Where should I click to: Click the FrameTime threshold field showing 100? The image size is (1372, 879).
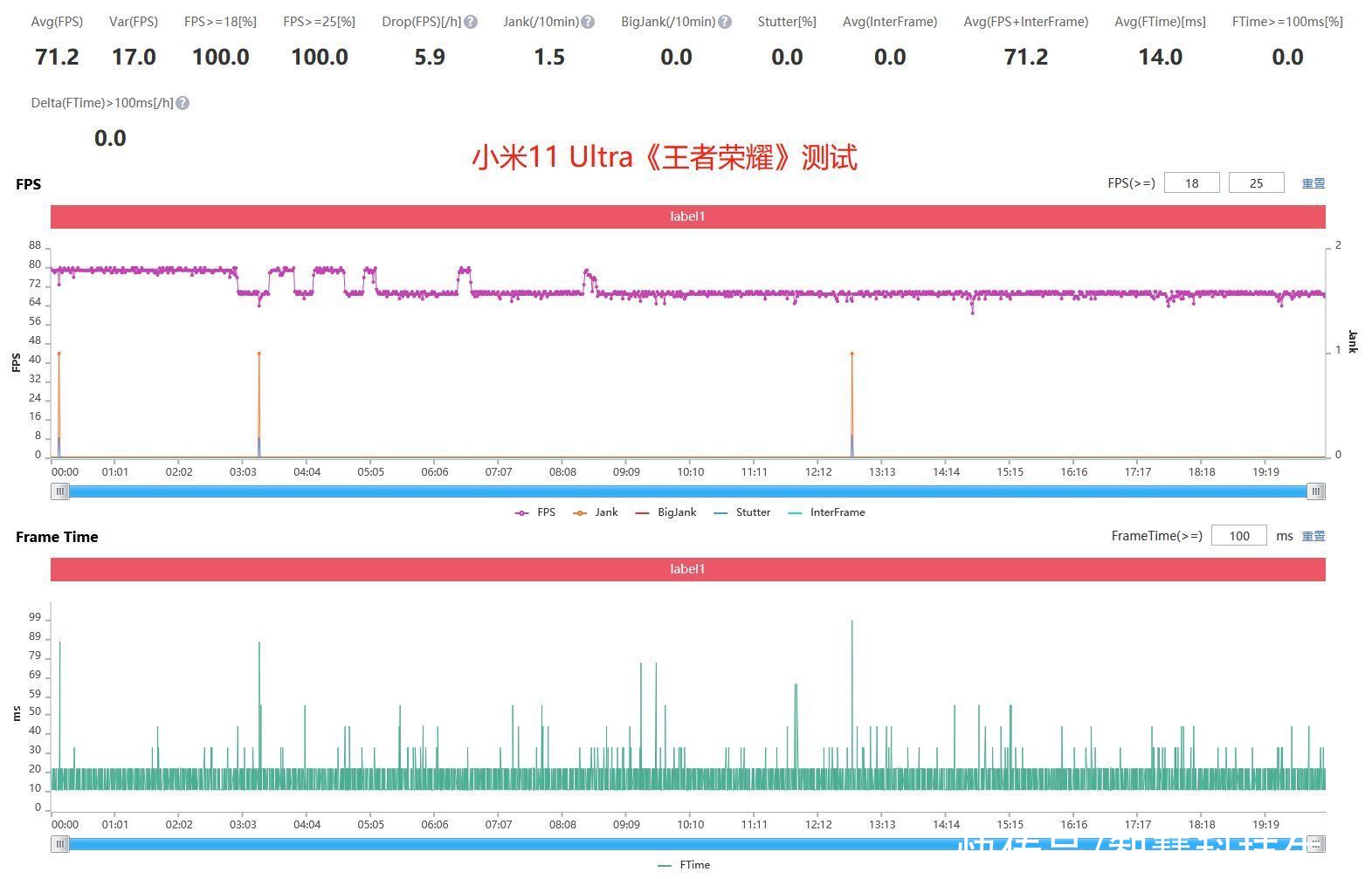(x=1239, y=536)
